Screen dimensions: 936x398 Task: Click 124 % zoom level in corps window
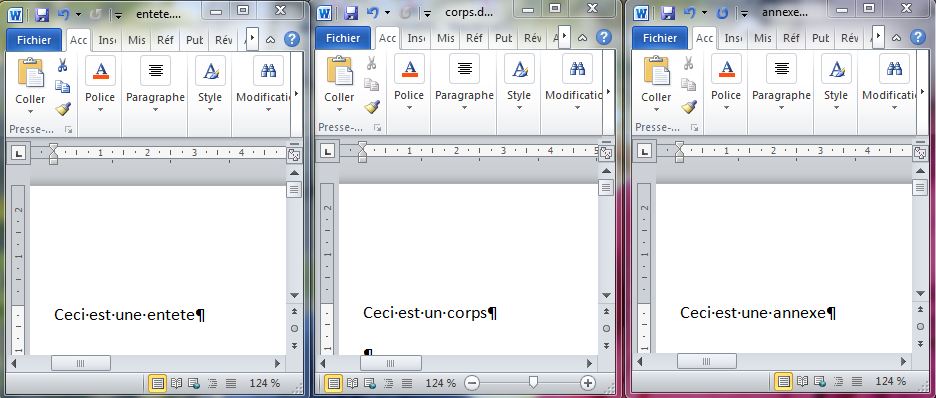(440, 382)
